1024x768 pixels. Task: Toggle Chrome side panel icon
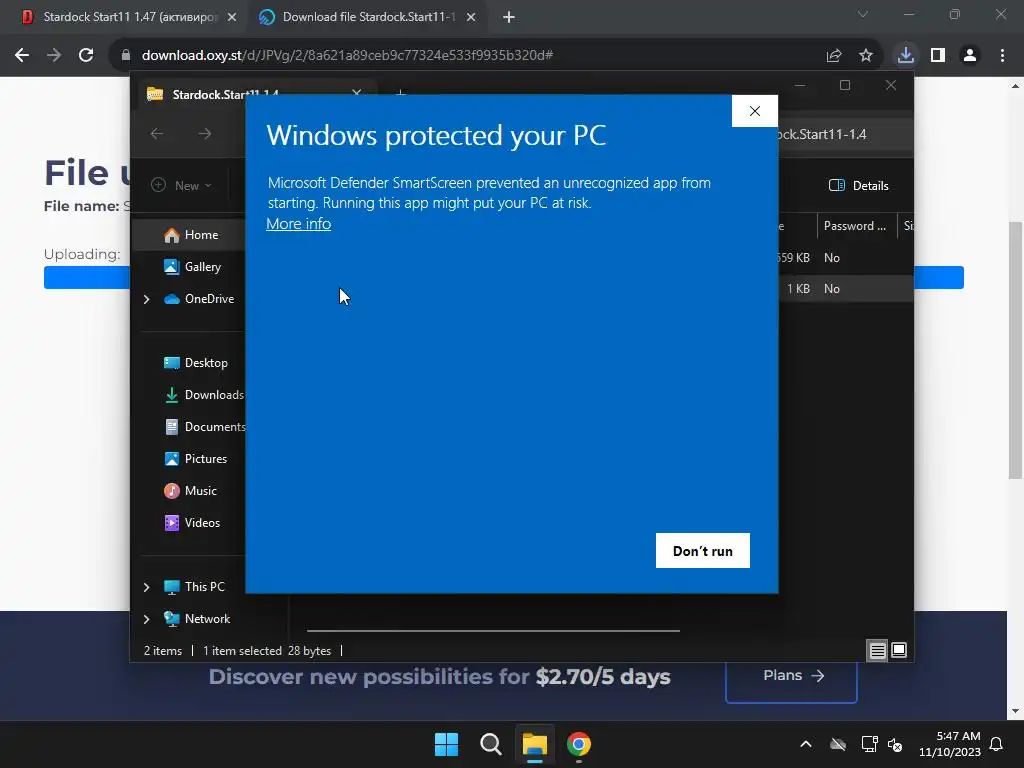(x=938, y=56)
